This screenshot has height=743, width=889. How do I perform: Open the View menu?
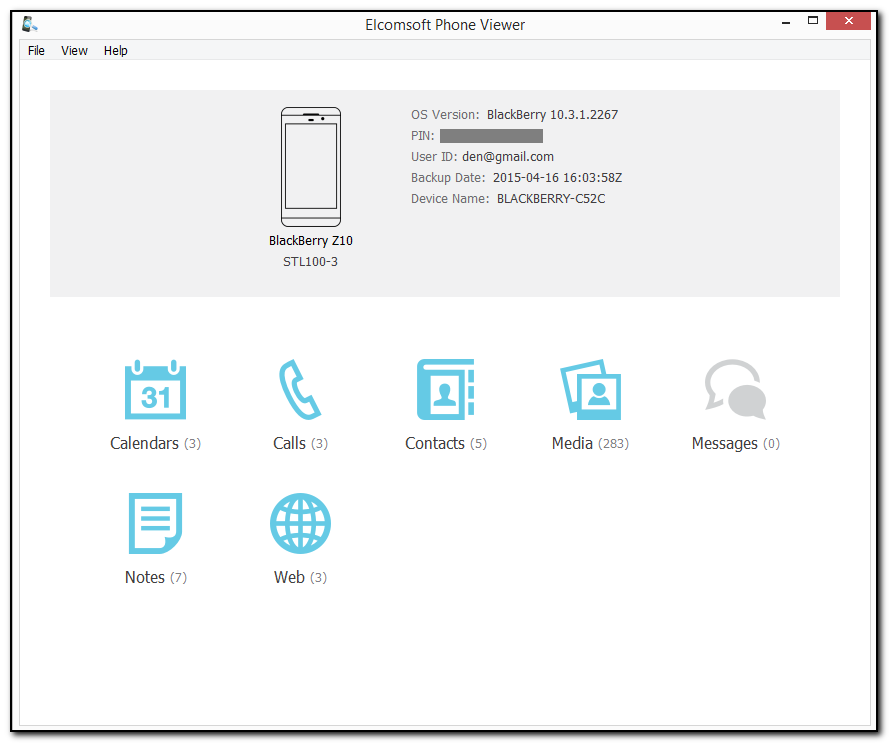pos(74,51)
